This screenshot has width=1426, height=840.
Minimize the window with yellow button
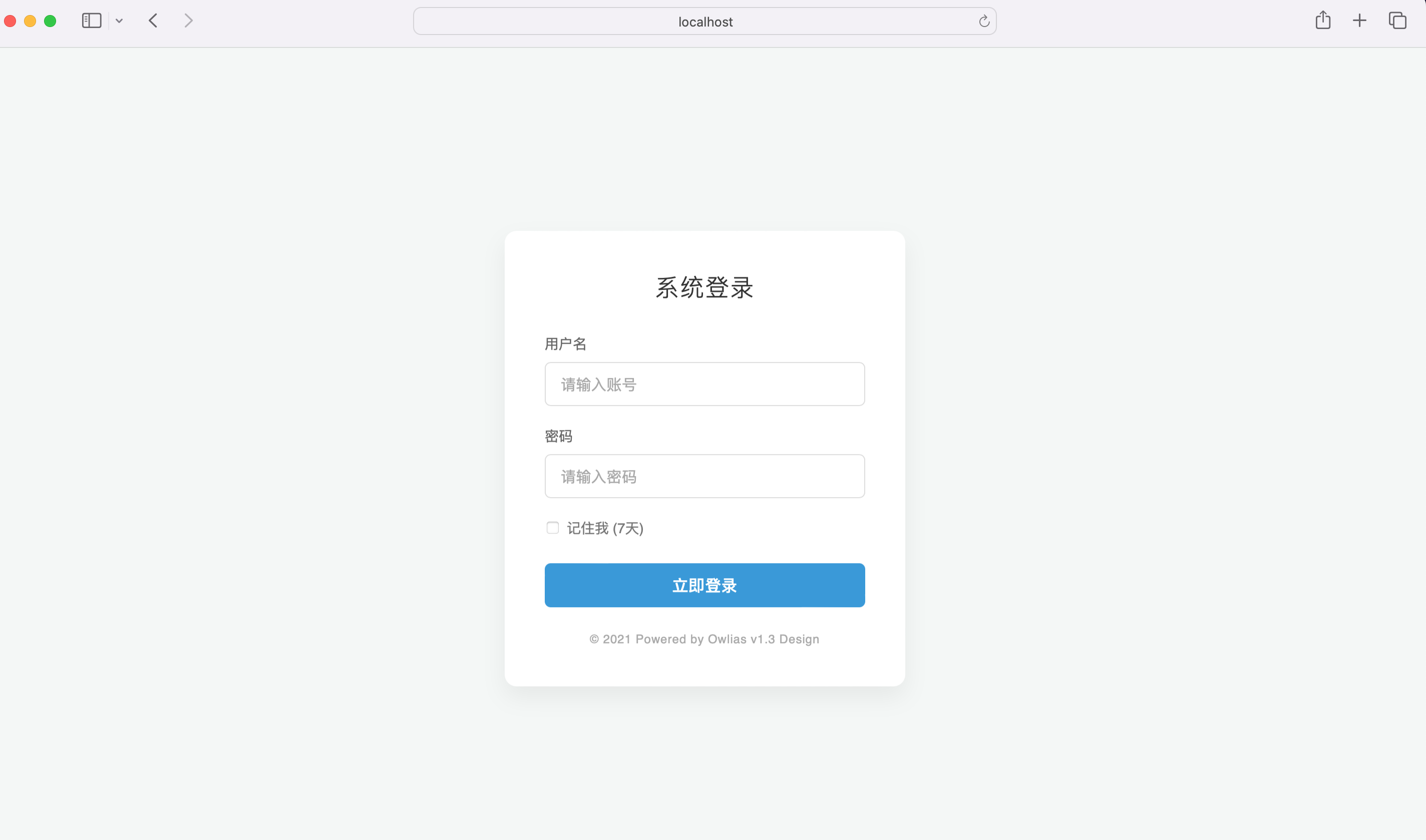(30, 22)
